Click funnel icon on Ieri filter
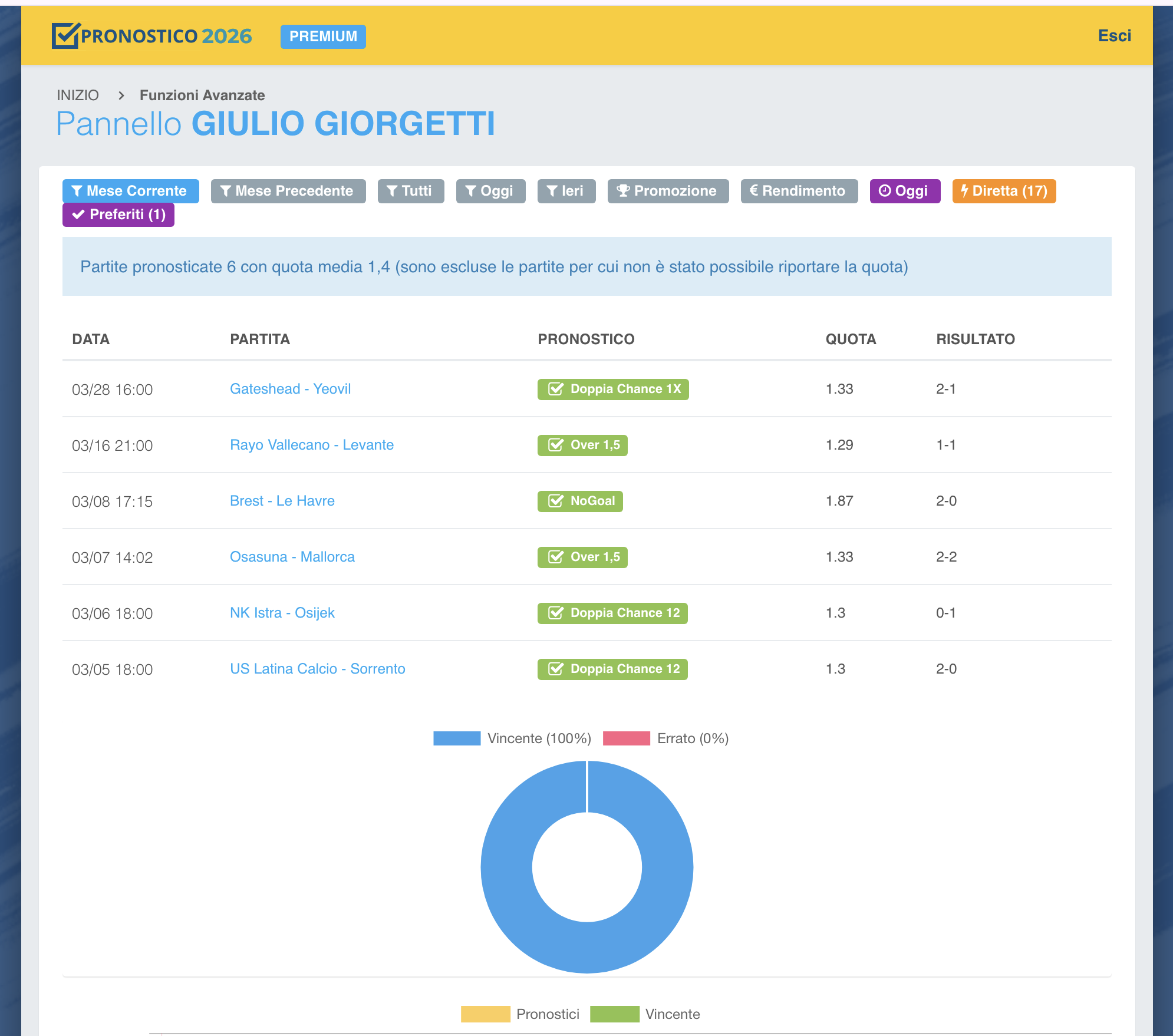1173x1036 pixels. click(x=552, y=191)
